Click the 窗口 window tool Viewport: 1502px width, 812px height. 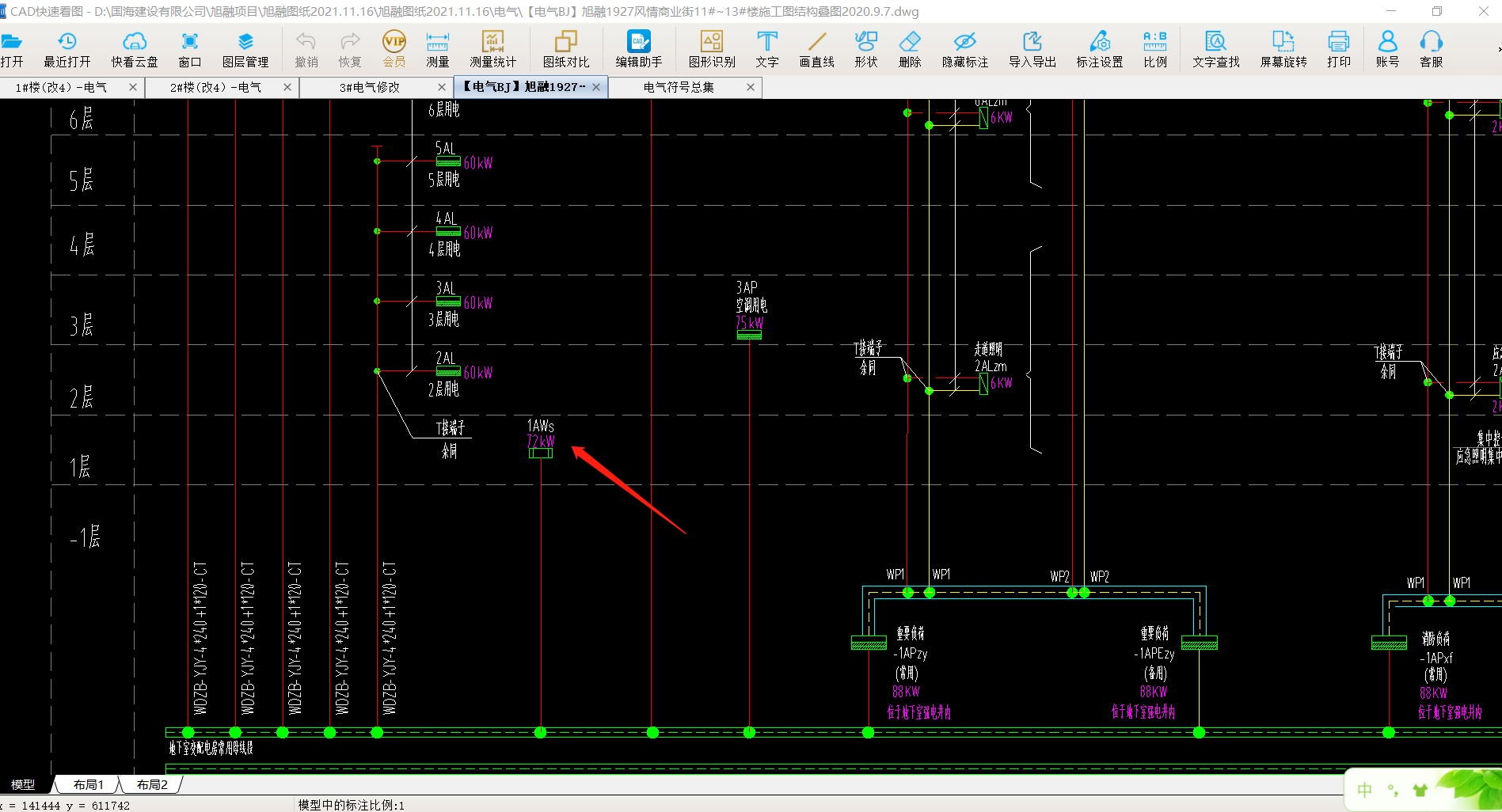pyautogui.click(x=190, y=50)
